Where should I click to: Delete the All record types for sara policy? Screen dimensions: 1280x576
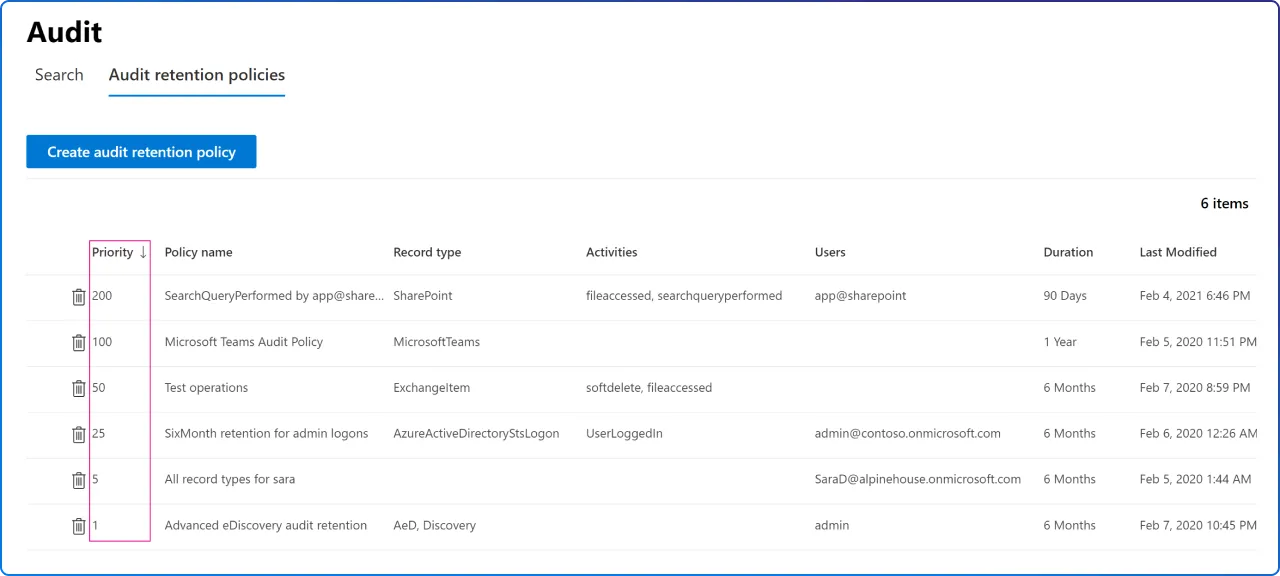(x=79, y=480)
